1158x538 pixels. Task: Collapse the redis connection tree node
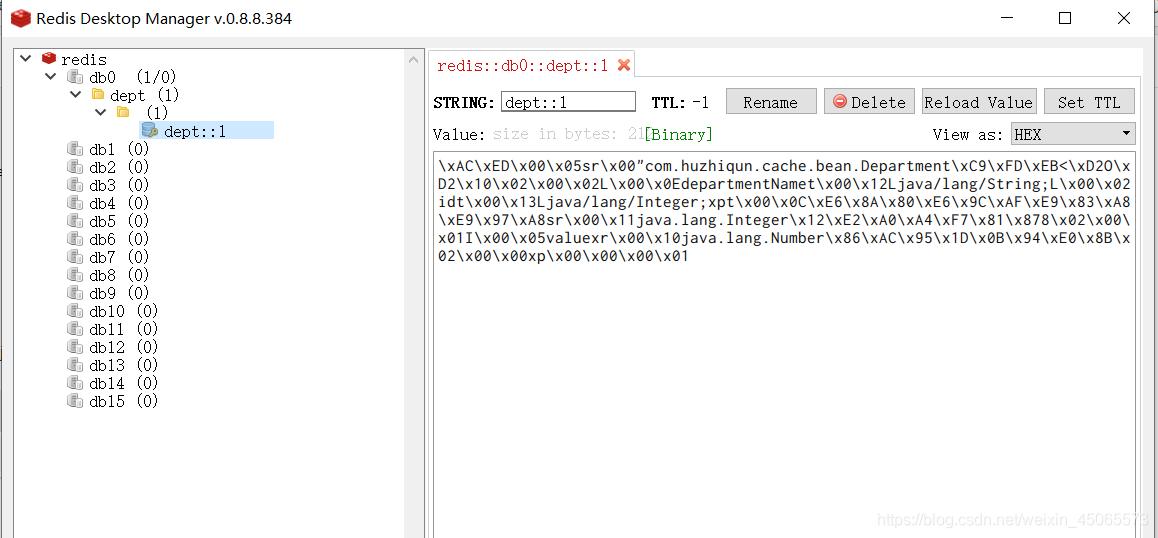(26, 58)
